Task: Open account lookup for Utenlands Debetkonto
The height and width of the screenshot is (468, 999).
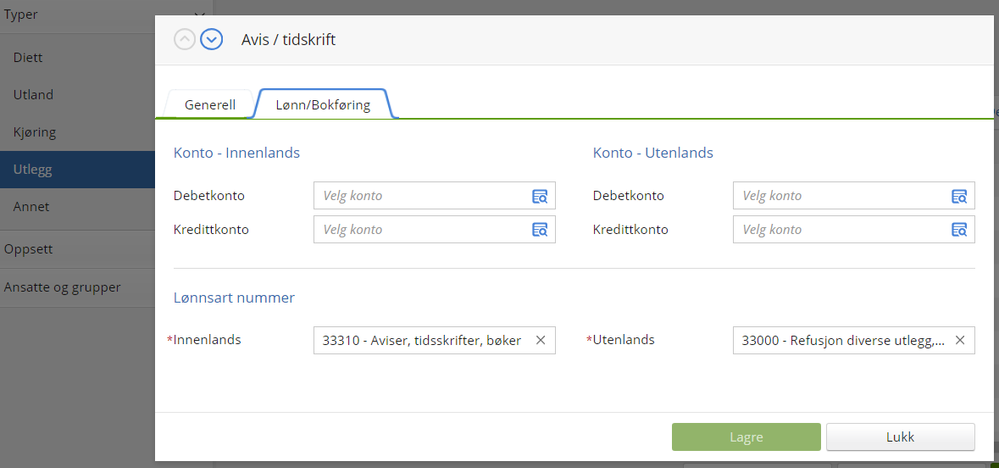Action: (x=959, y=196)
